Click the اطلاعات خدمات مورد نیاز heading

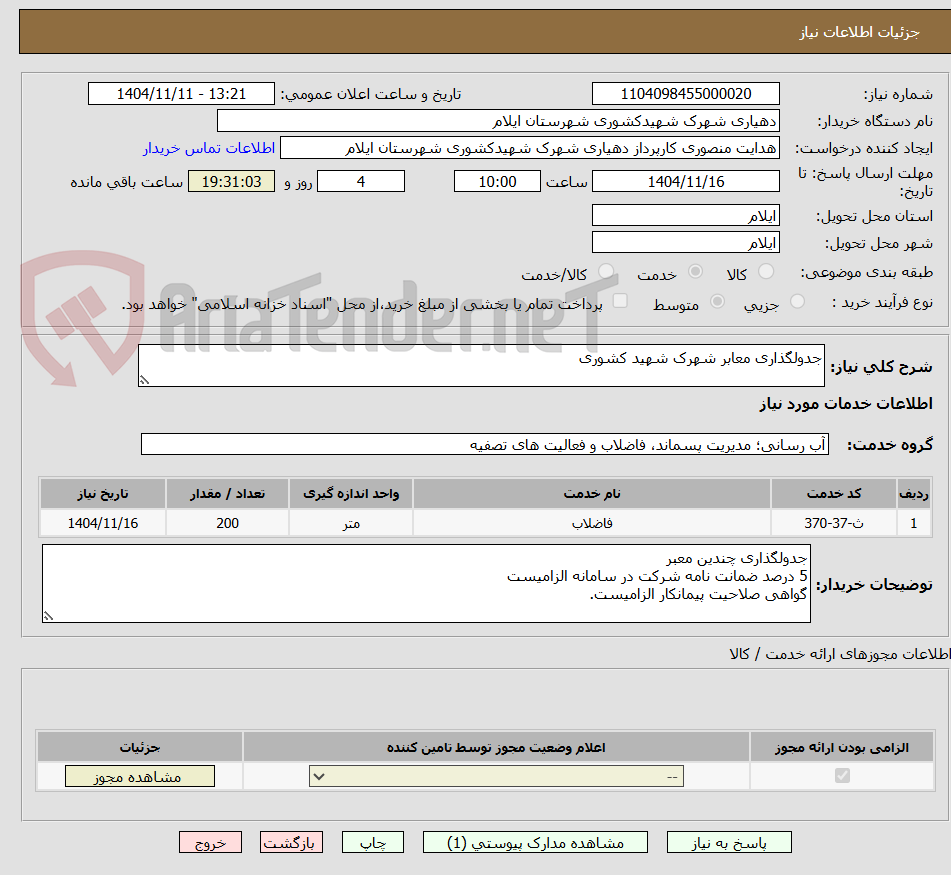pyautogui.click(x=845, y=404)
